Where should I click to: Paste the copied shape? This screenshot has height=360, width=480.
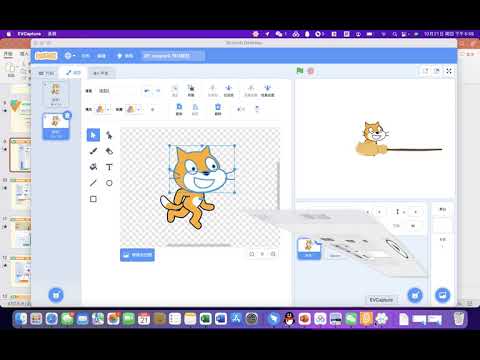pos(195,109)
